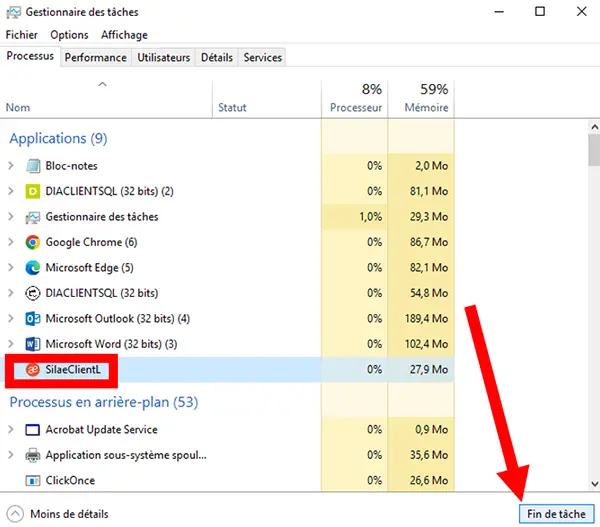Switch to the Performance tab

pyautogui.click(x=96, y=58)
